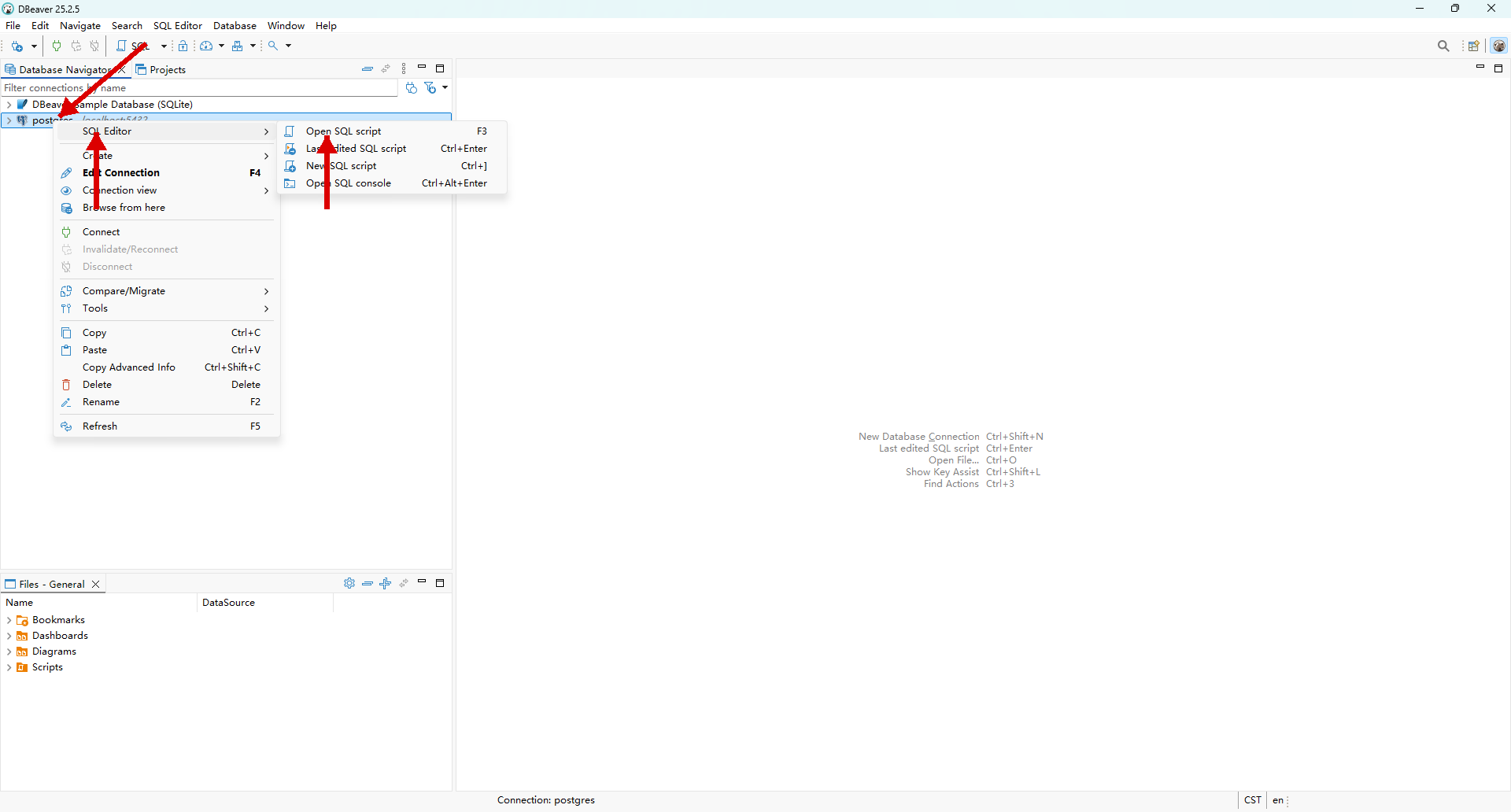Click the transaction lock toolbar icon
1511x812 pixels.
pos(183,46)
